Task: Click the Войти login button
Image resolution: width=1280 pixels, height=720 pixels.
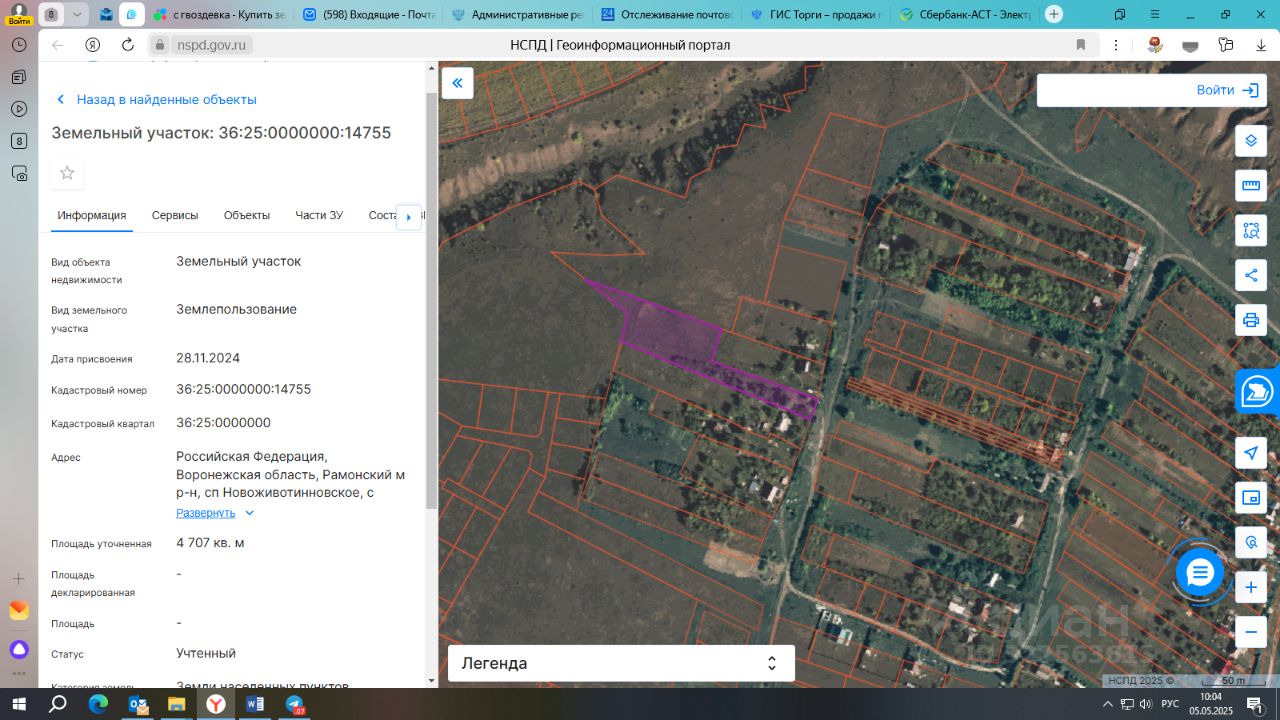Action: click(x=1228, y=90)
